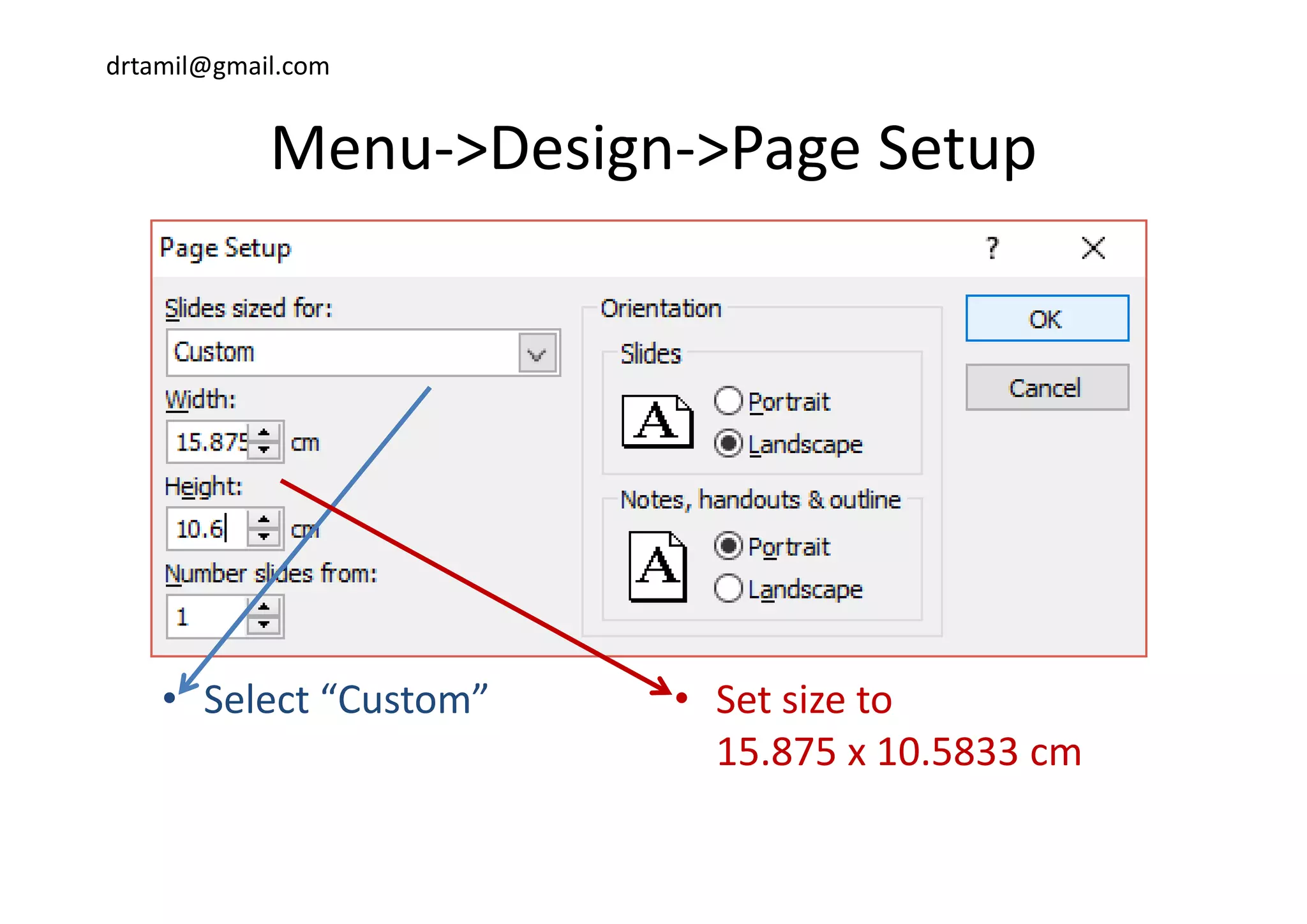Screen dimensions: 1307x924
Task: Decrease Width with down stepper arrow
Action: 264,451
